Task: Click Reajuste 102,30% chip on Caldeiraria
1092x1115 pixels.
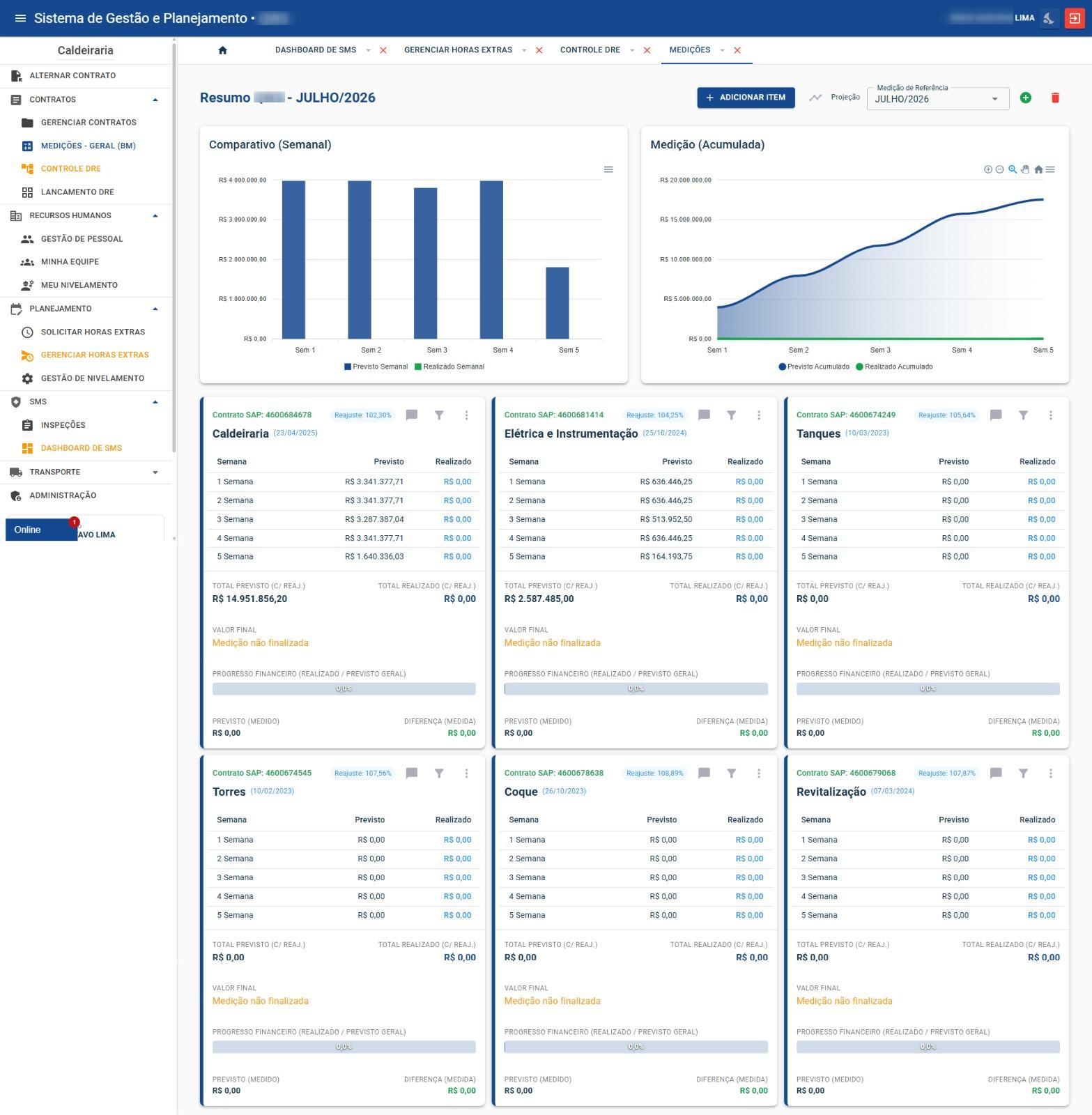Action: pyautogui.click(x=362, y=415)
